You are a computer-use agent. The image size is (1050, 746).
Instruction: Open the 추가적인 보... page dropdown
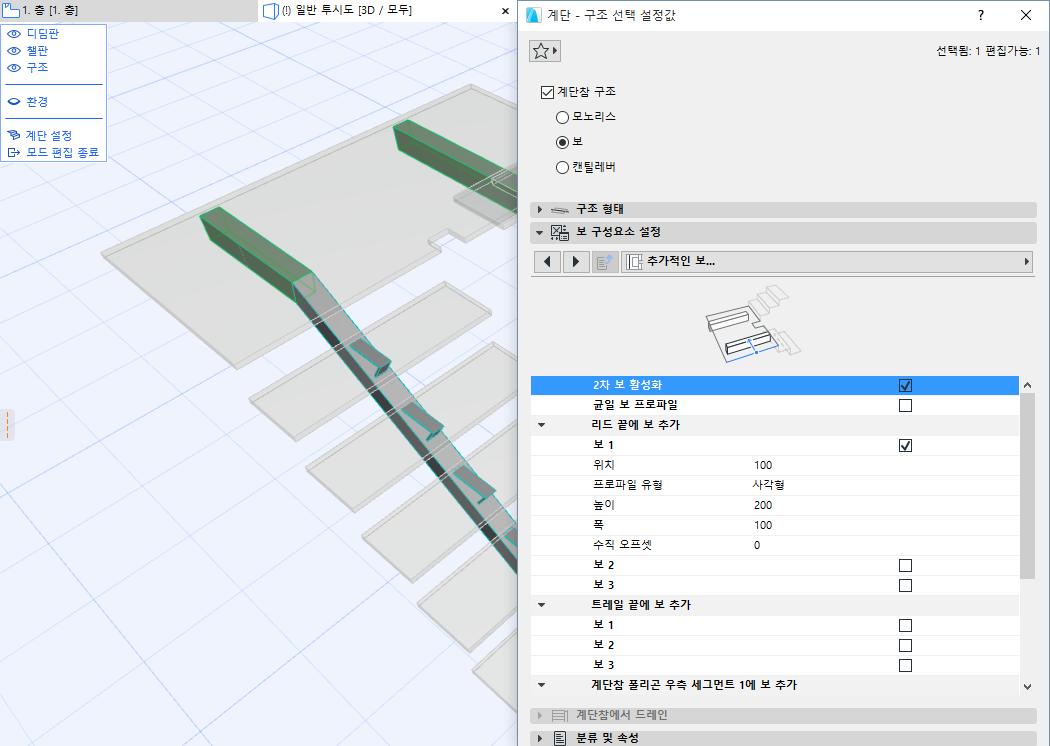826,262
